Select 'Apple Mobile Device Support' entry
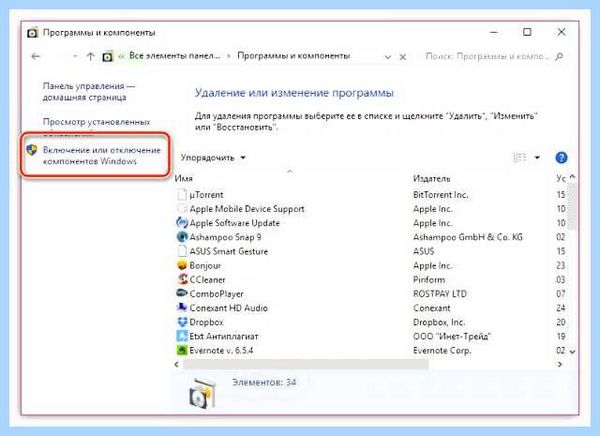600x436 pixels. 247,209
